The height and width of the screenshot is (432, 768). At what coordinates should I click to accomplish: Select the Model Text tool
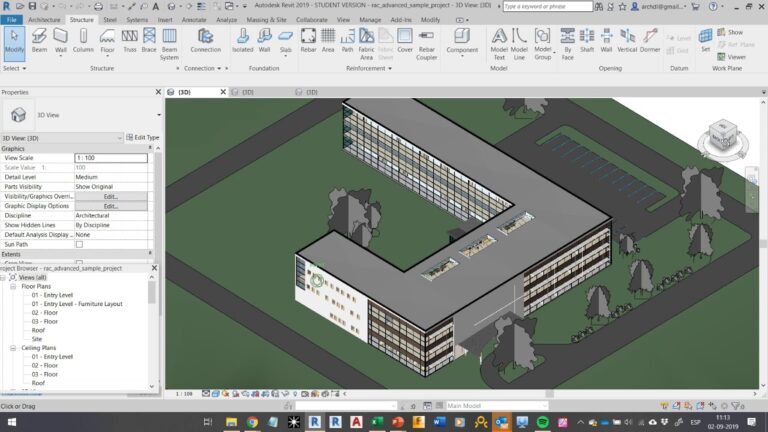pyautogui.click(x=499, y=44)
